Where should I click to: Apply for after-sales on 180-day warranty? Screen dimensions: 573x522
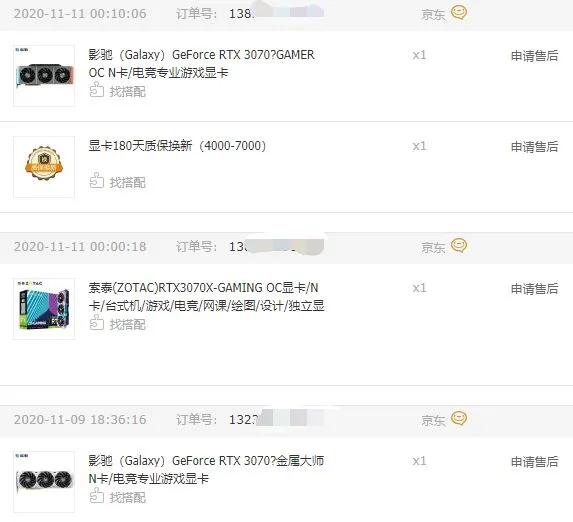point(534,147)
